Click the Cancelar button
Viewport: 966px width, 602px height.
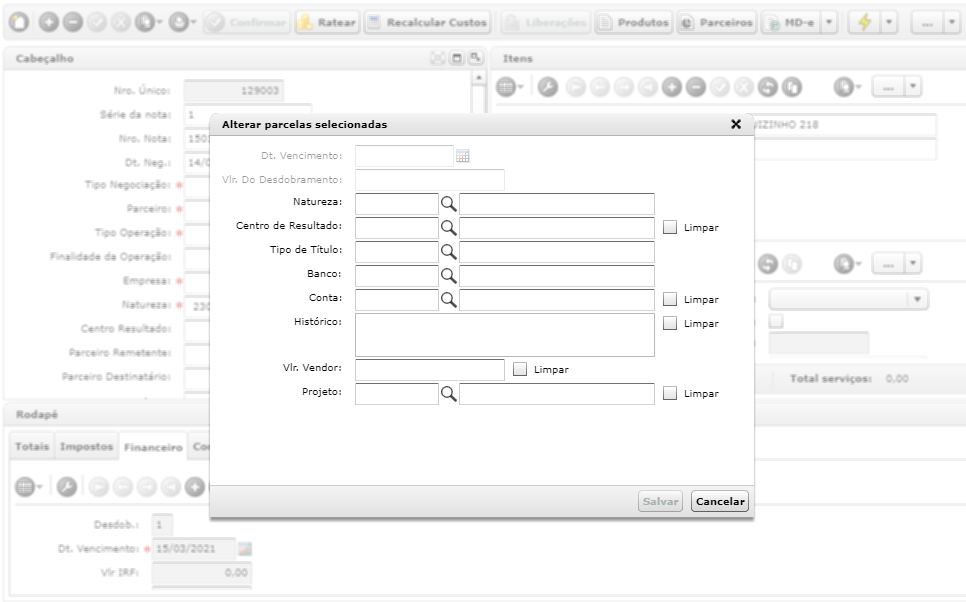(720, 501)
